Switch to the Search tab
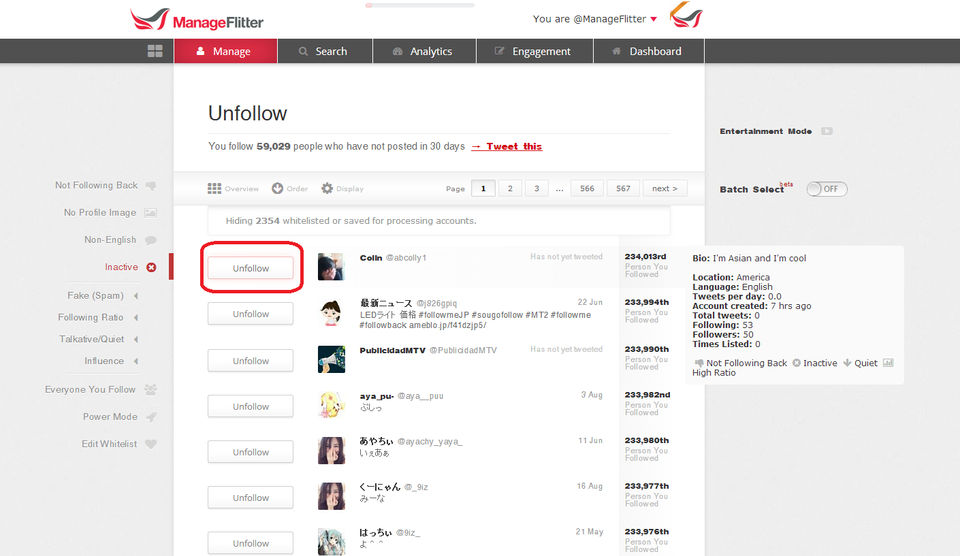The width and height of the screenshot is (960, 556). point(324,51)
